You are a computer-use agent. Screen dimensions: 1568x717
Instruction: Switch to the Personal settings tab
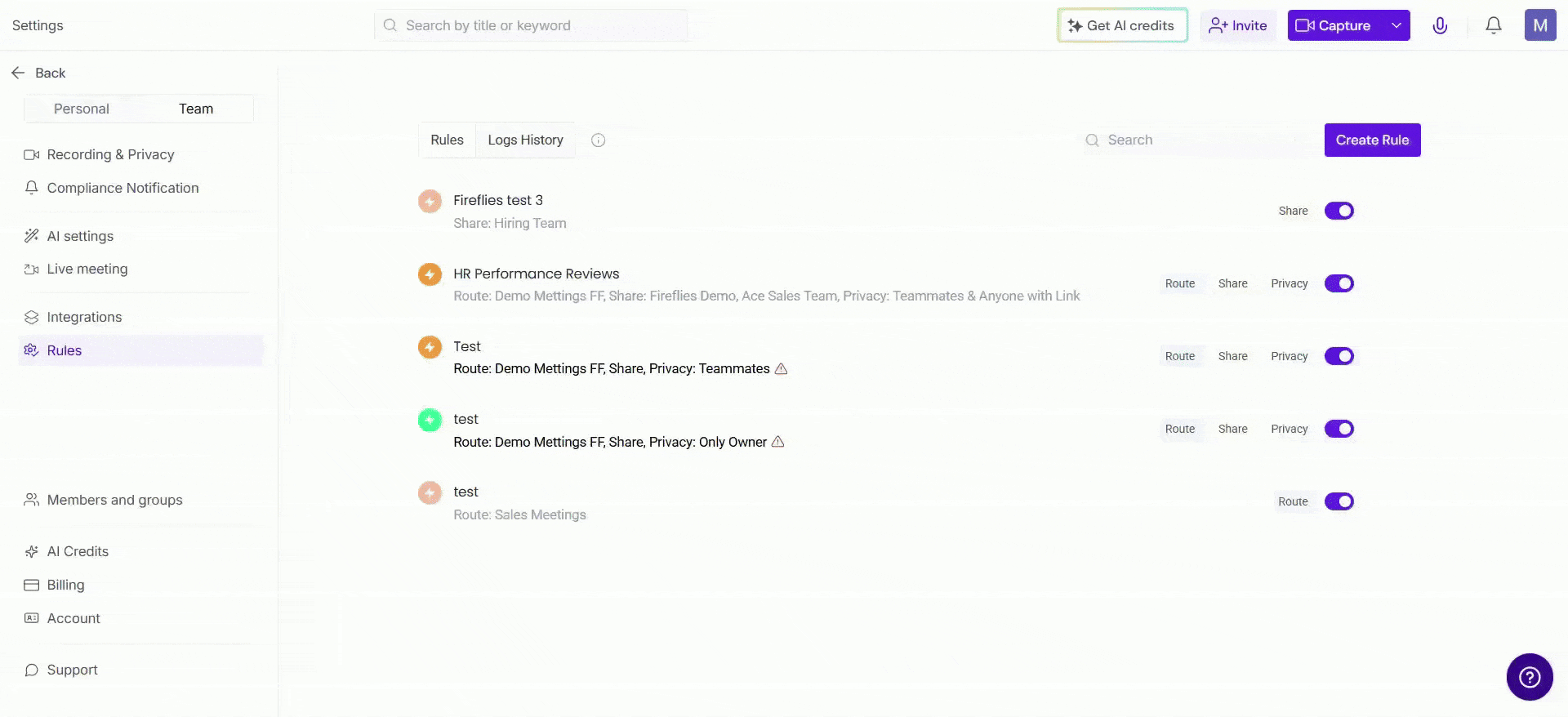[82, 109]
